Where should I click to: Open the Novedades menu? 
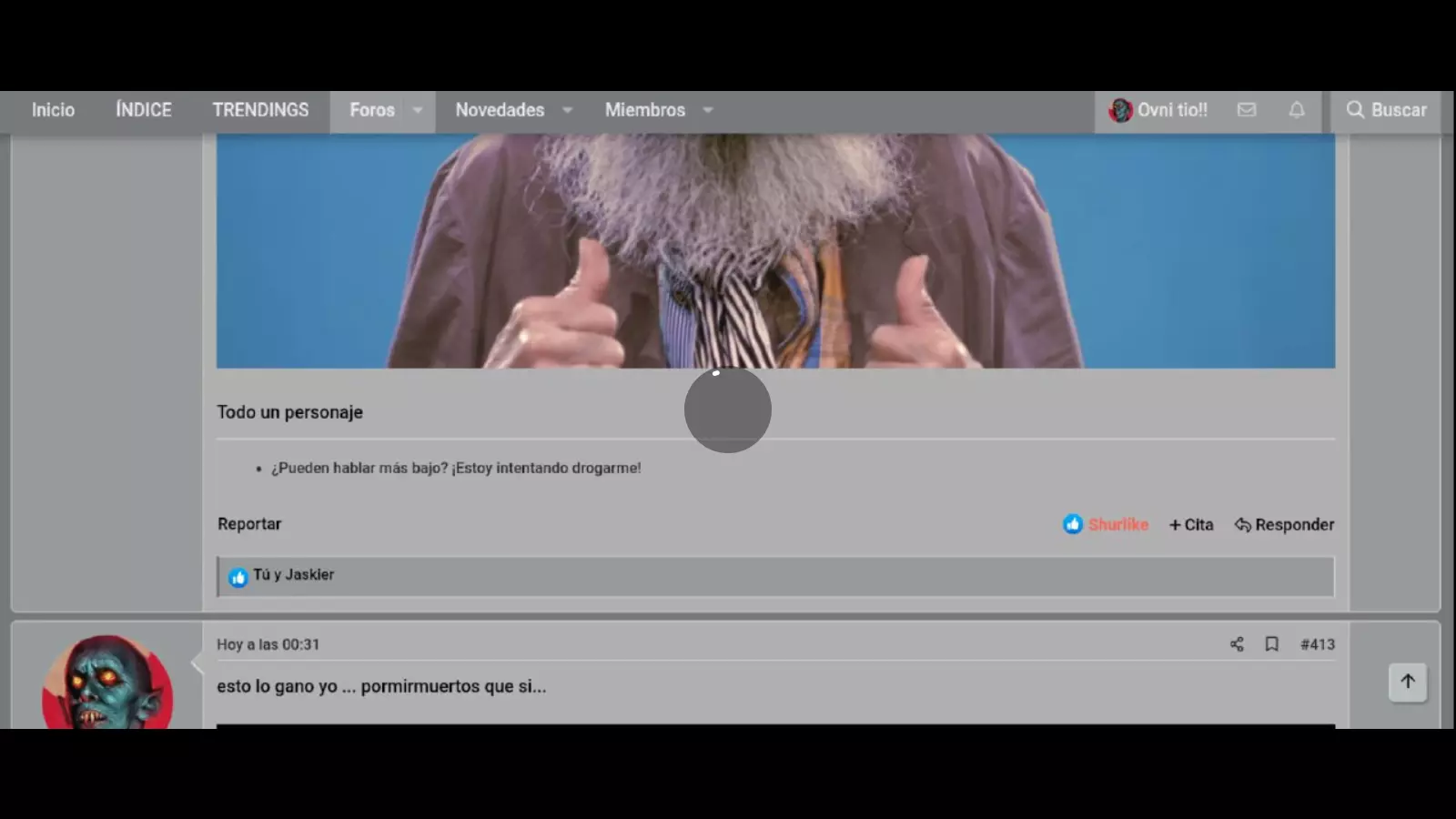(x=500, y=110)
